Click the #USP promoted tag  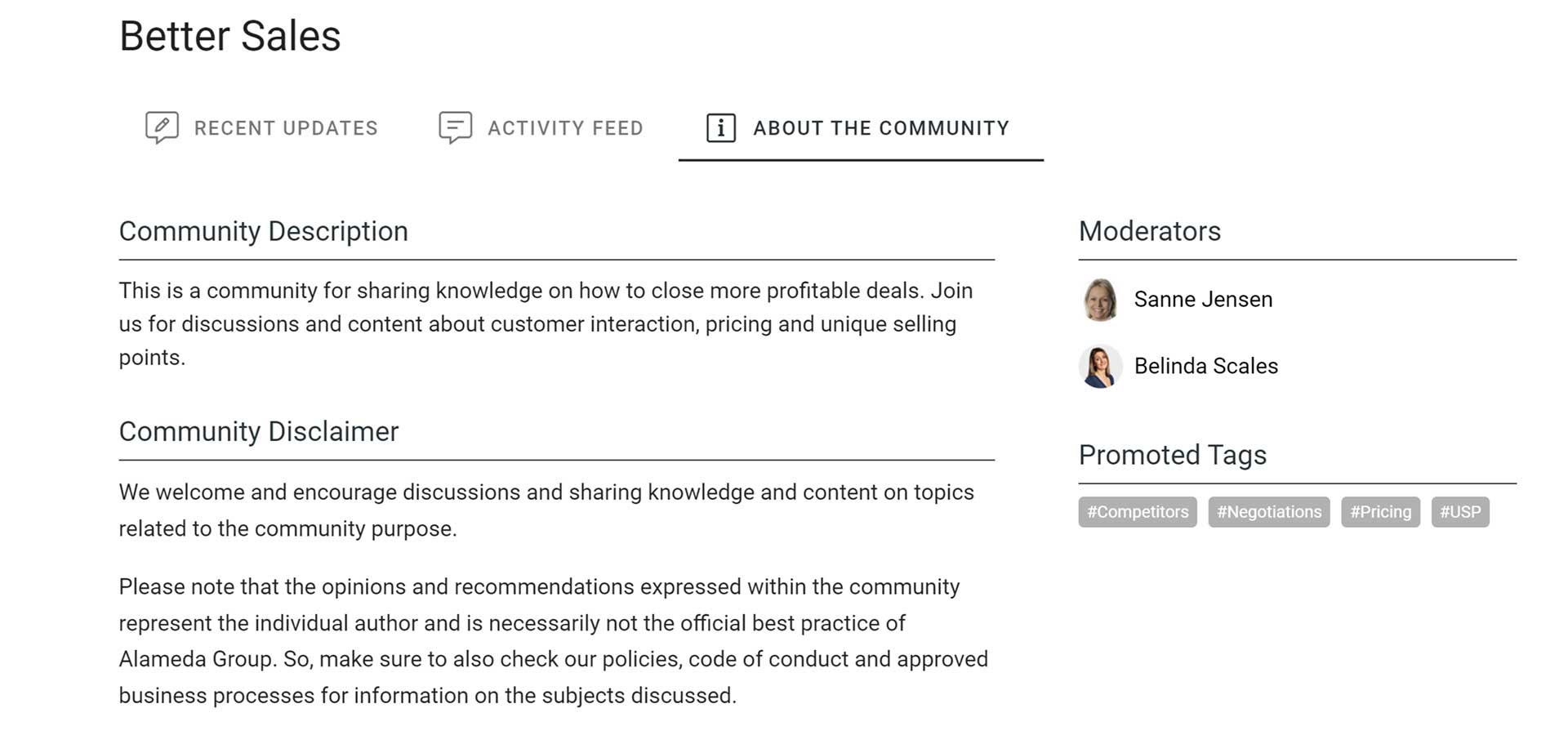[x=1460, y=512]
